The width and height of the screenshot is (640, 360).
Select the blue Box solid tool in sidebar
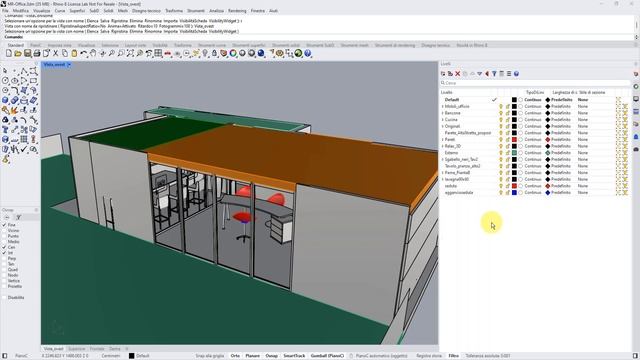[5, 100]
